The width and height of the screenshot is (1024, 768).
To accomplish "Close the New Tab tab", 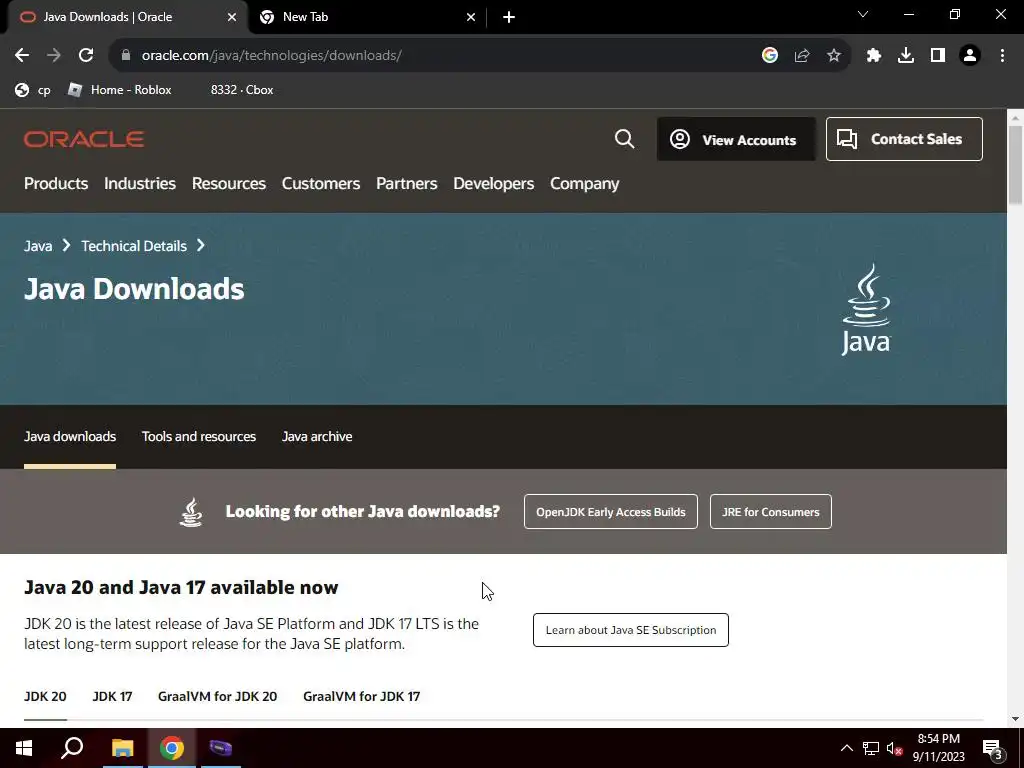I will [471, 18].
